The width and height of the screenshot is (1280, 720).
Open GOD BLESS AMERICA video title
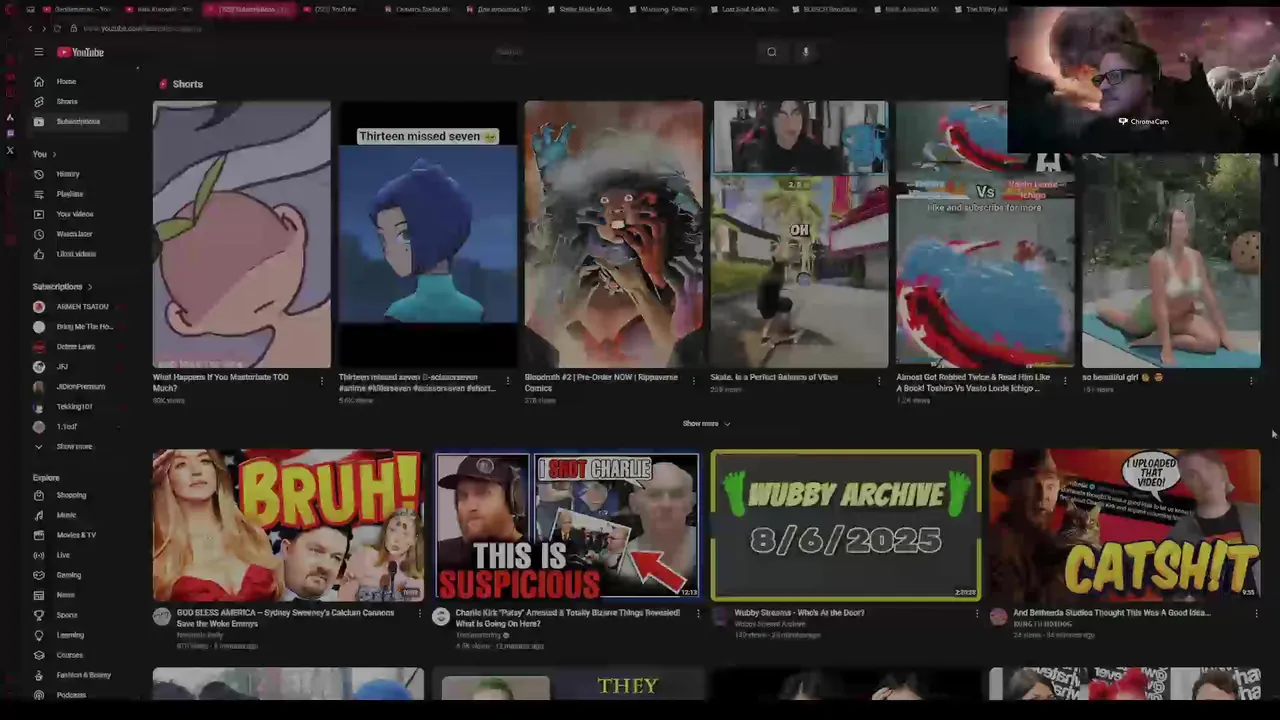click(285, 618)
